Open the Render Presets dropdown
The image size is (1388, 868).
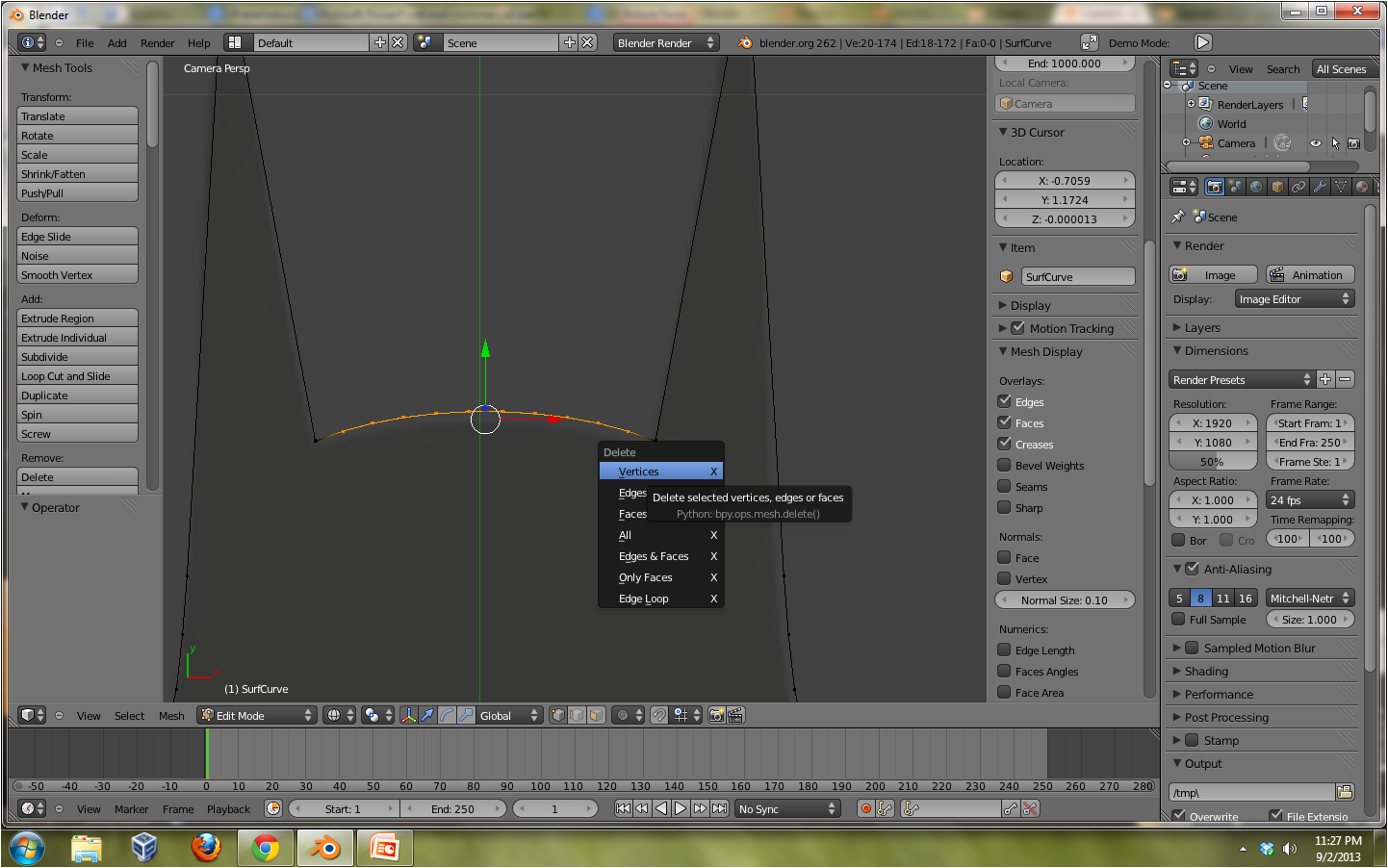click(1242, 379)
